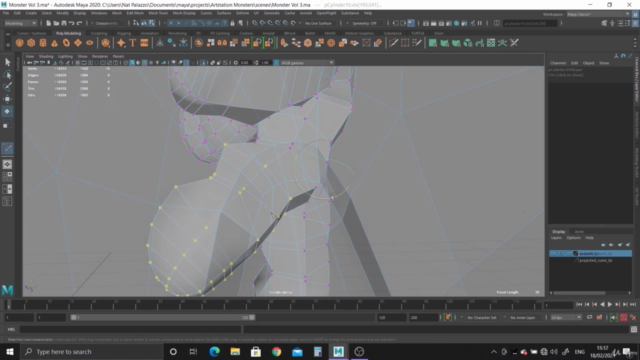Click the SVG shelf icon
This screenshot has width=640, height=360.
(x=144, y=43)
